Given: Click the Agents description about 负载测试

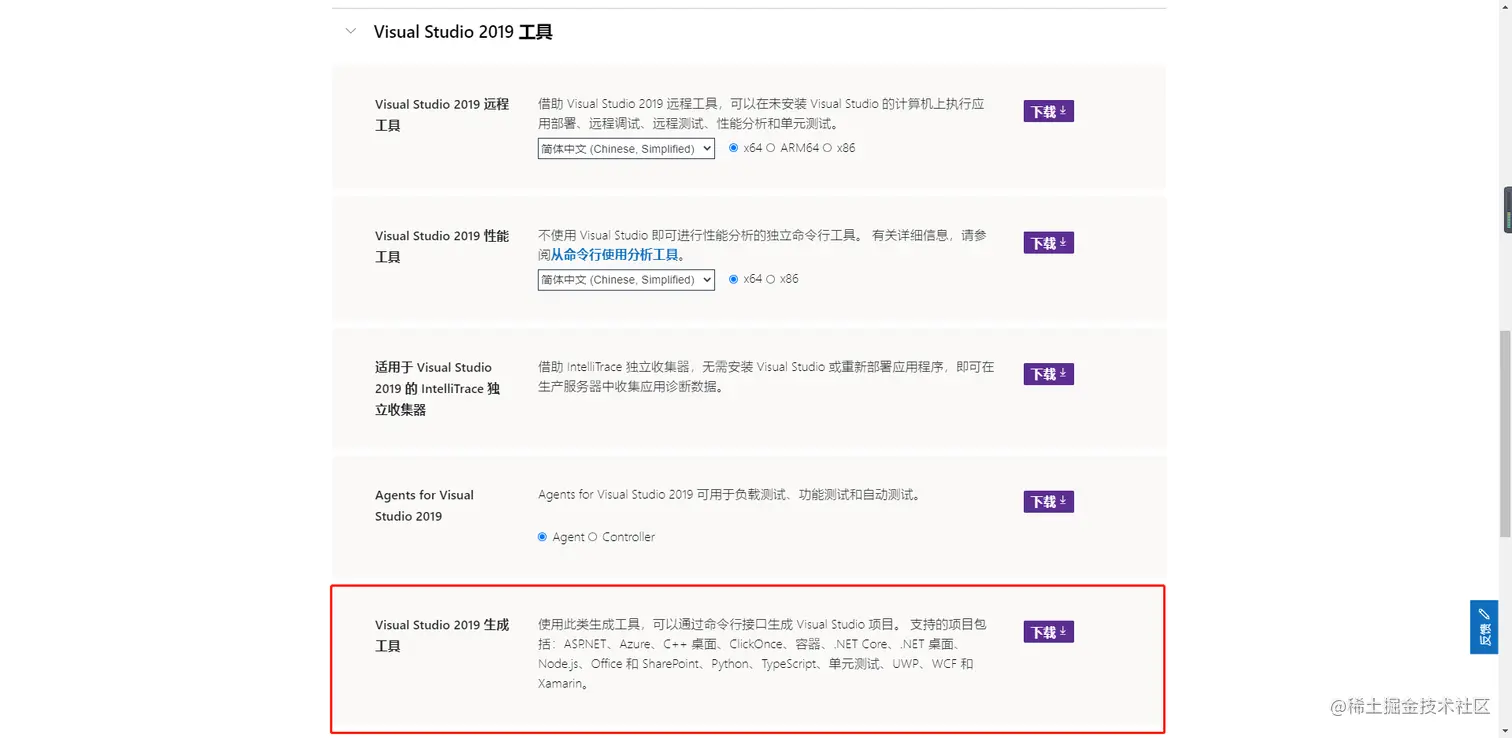Looking at the screenshot, I should click(x=729, y=495).
